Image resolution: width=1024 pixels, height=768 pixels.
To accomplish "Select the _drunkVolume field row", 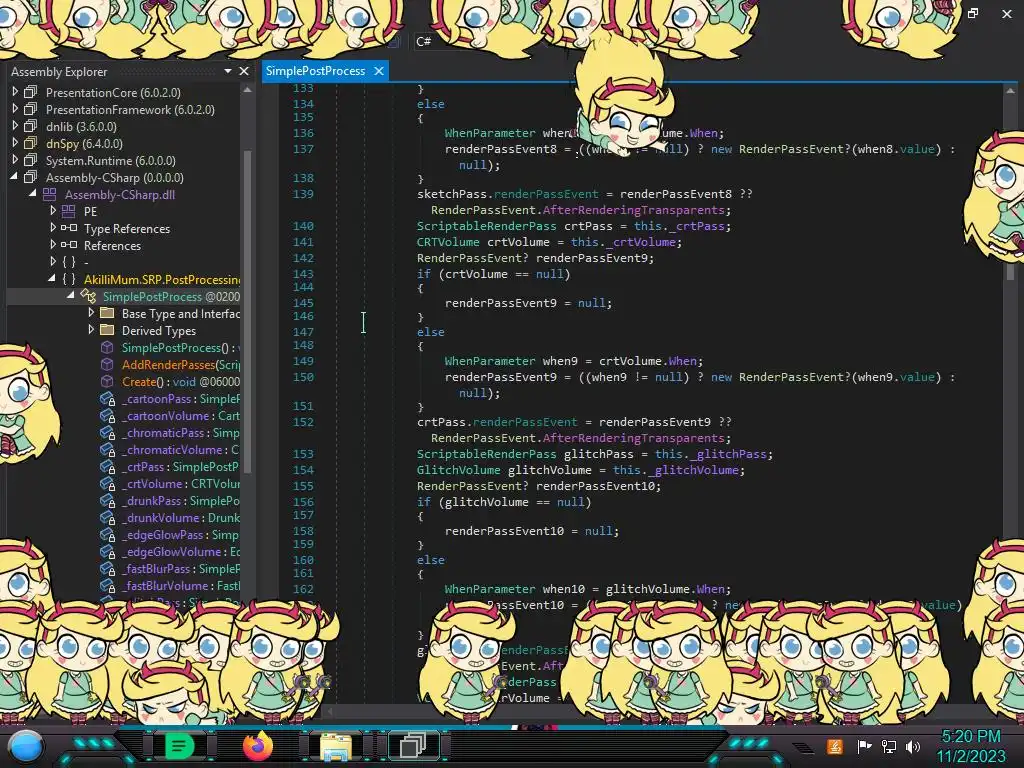I will 169,517.
